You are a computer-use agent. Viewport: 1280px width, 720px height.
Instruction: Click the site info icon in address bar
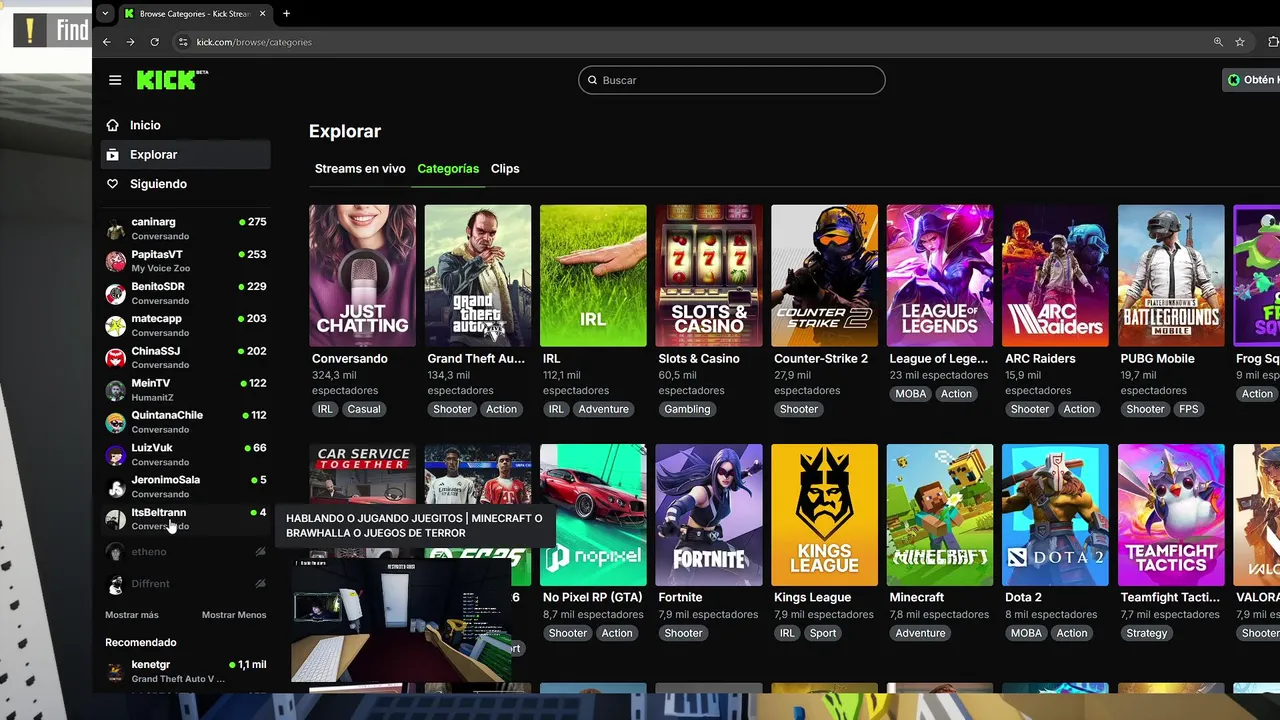coord(183,42)
